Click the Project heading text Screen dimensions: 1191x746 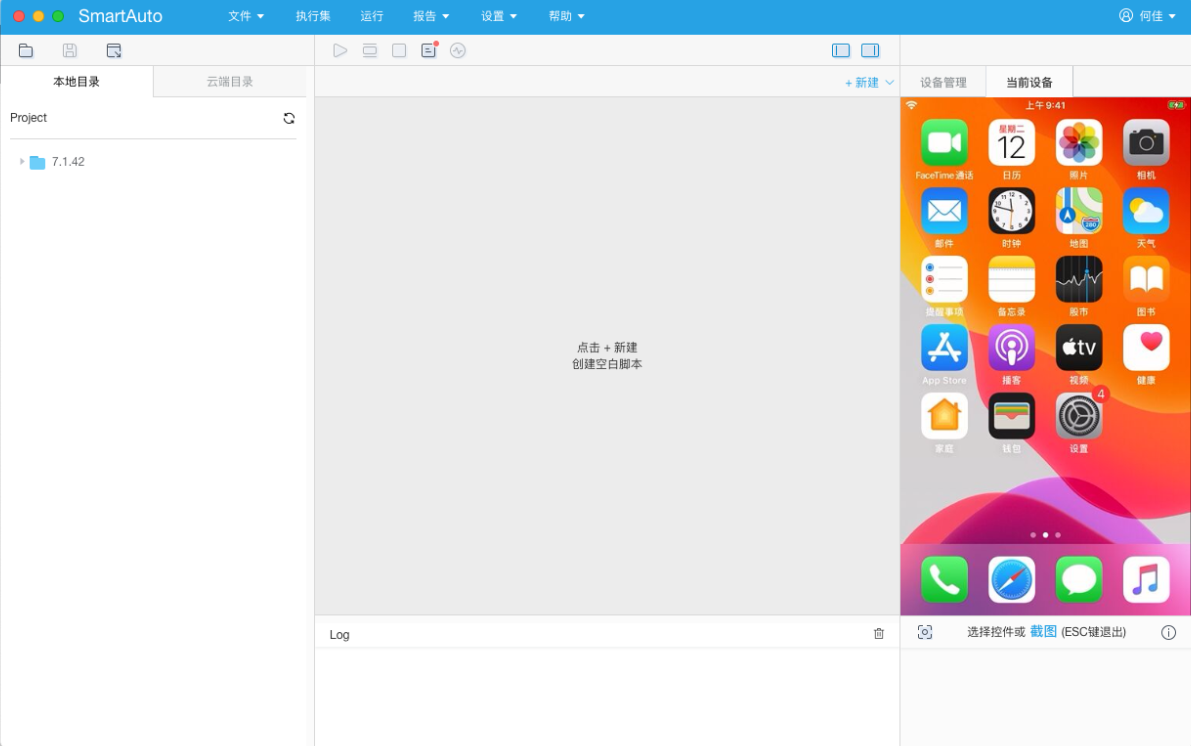(x=28, y=118)
